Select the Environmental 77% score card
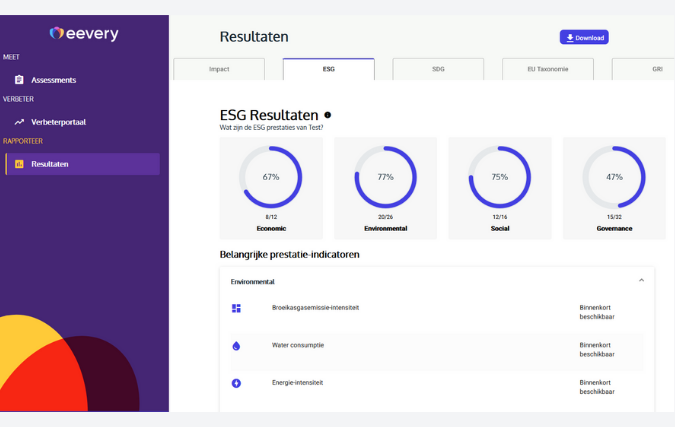Screen dimensions: 675x427 coord(385,188)
